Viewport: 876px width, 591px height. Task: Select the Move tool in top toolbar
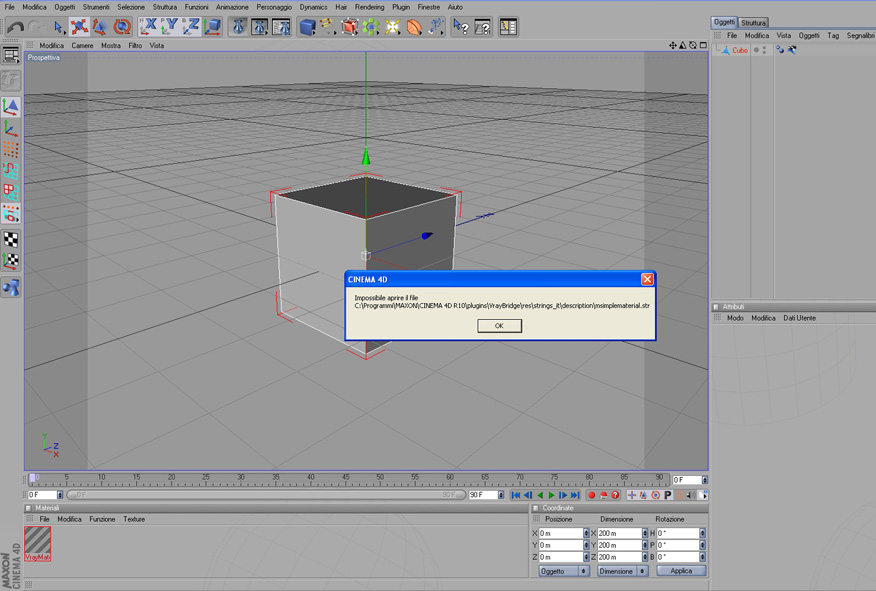tap(79, 27)
